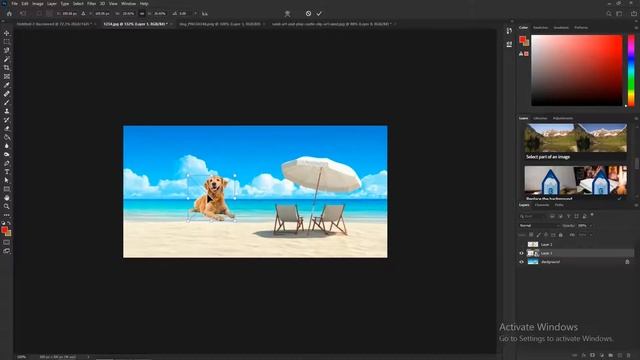Select the Dodge tool
Image resolution: width=640 pixels, height=360 pixels.
point(7,154)
